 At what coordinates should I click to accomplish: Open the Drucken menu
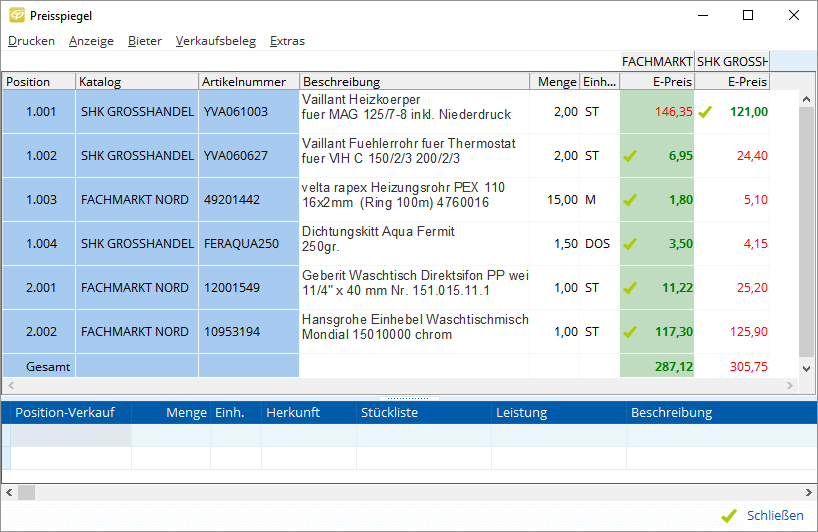click(x=31, y=41)
